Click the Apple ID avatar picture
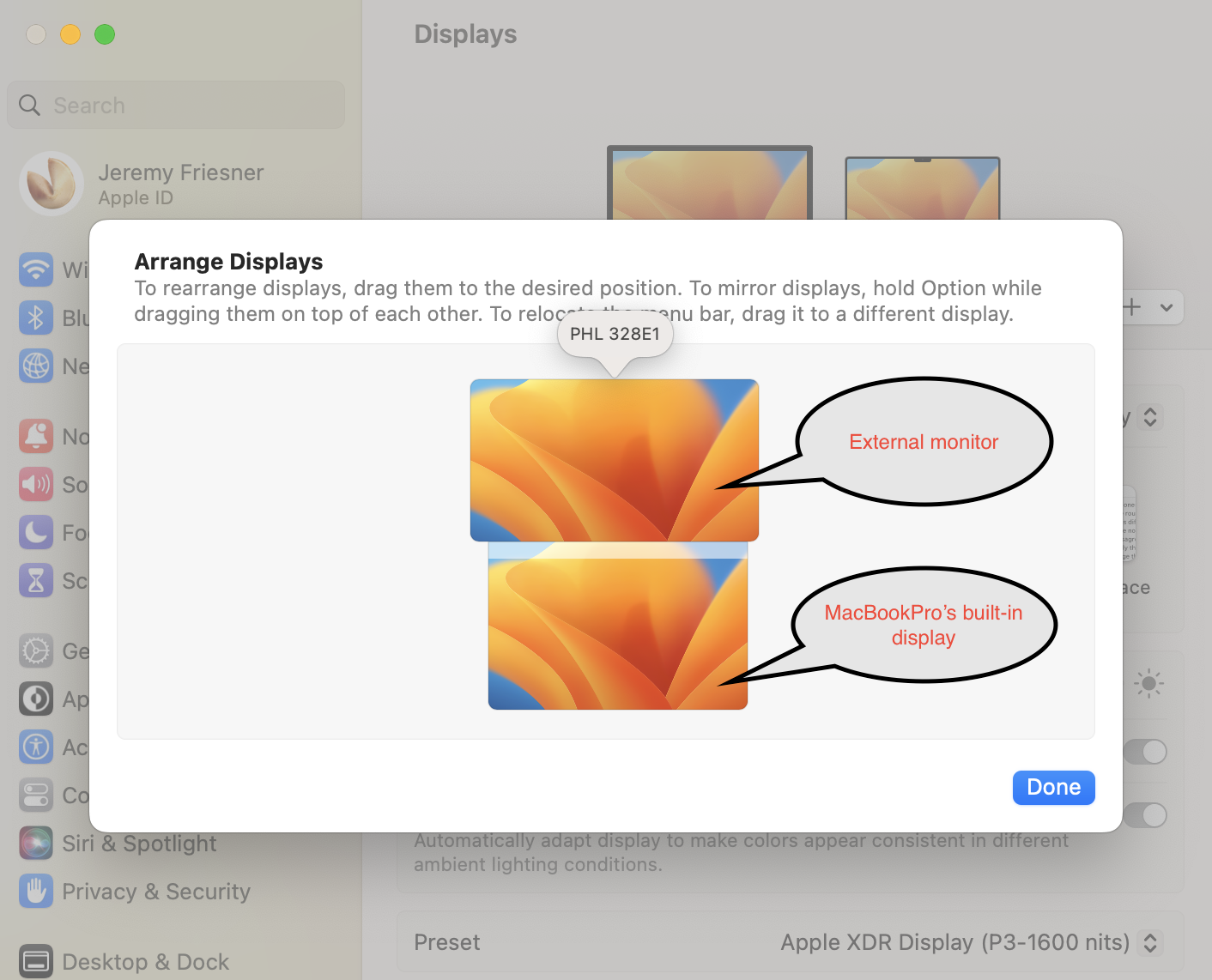The height and width of the screenshot is (980, 1212). [51, 184]
